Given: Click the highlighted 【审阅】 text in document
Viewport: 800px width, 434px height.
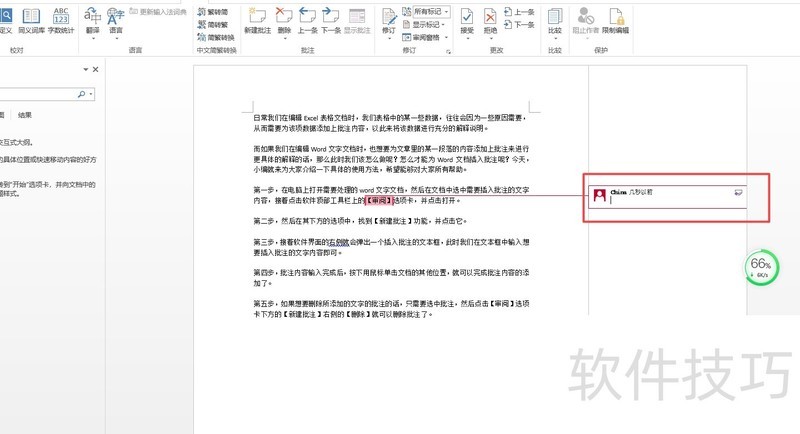Looking at the screenshot, I should coord(379,200).
